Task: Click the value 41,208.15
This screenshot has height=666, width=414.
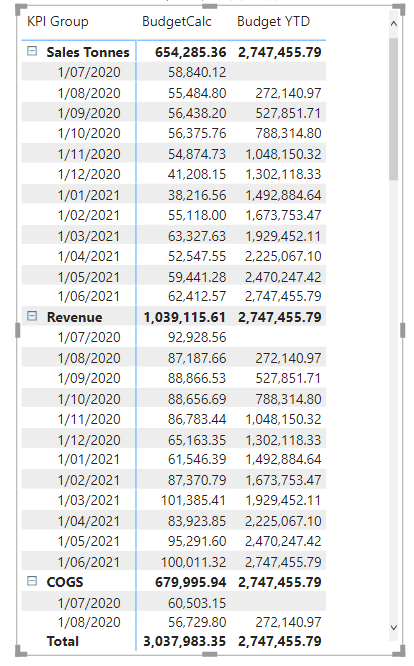Action: [197, 174]
